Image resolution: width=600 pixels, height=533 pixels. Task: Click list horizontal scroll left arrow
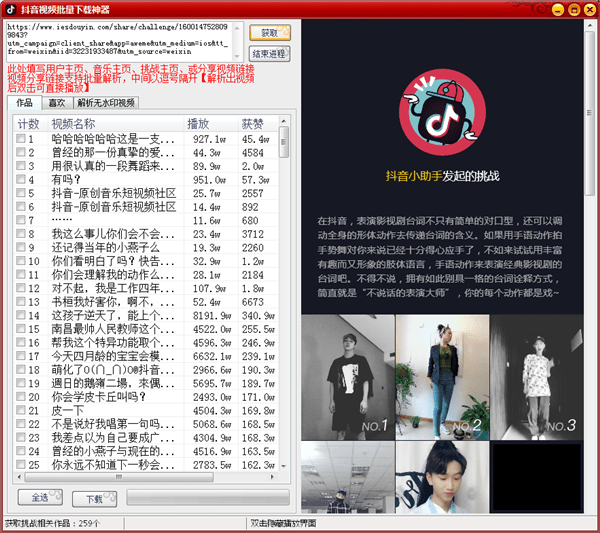[x=19, y=477]
